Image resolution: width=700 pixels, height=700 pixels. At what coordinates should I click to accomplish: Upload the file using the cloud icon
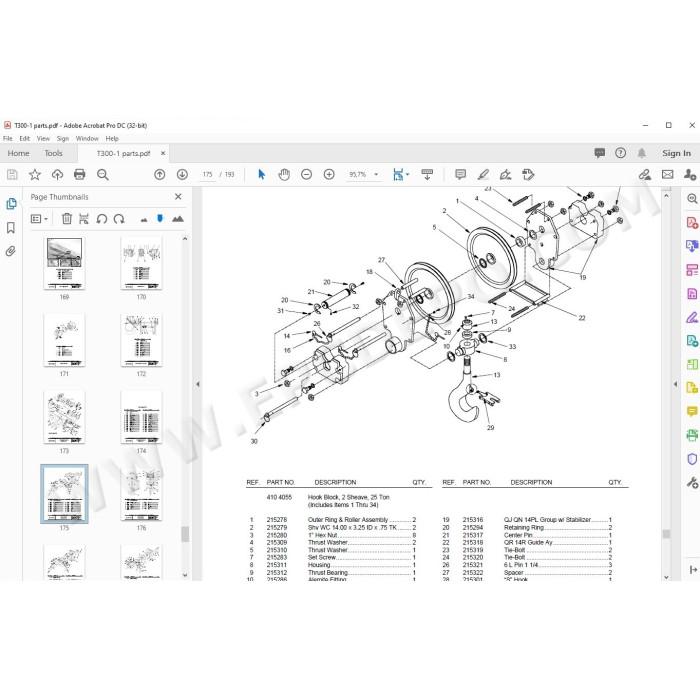coord(57,175)
